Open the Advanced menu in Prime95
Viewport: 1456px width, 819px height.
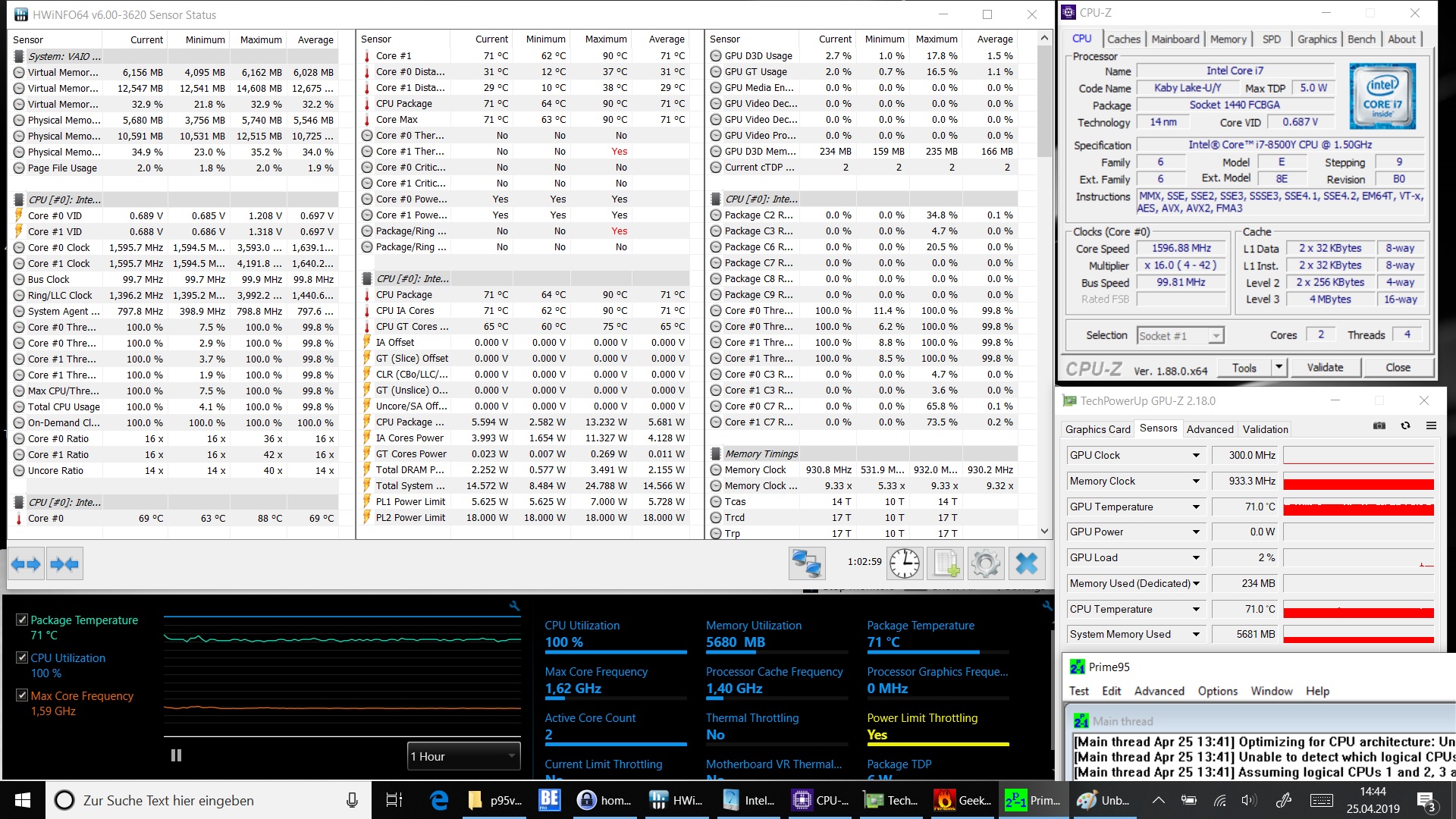point(1159,691)
